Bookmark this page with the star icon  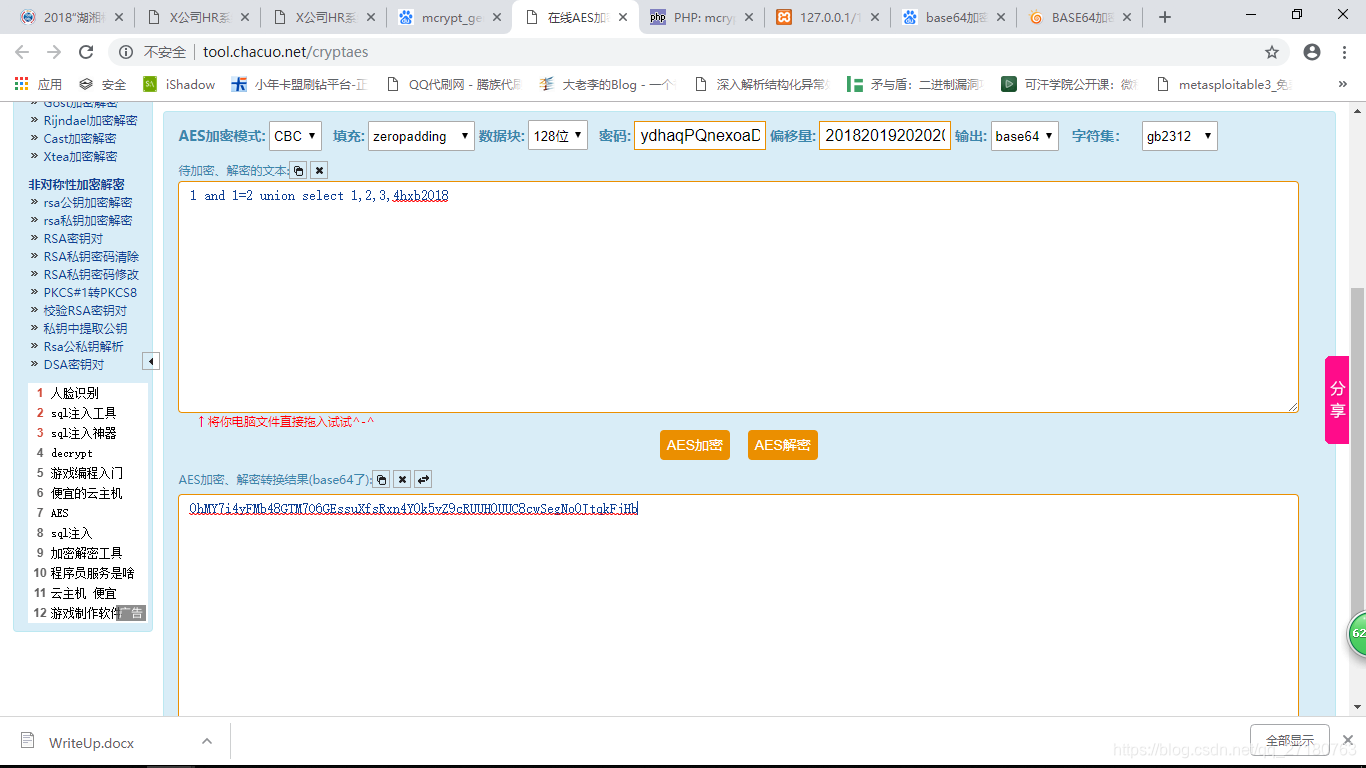[1272, 52]
